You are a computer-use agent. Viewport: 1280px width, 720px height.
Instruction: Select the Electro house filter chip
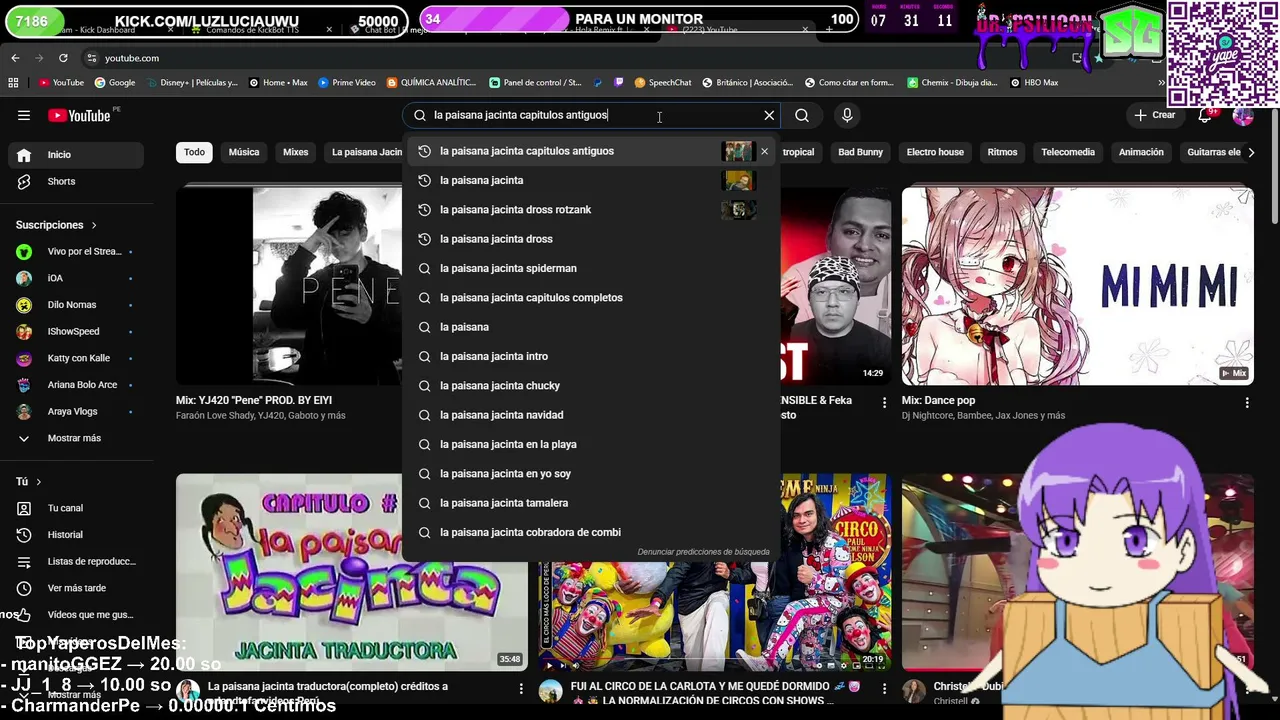coord(935,152)
